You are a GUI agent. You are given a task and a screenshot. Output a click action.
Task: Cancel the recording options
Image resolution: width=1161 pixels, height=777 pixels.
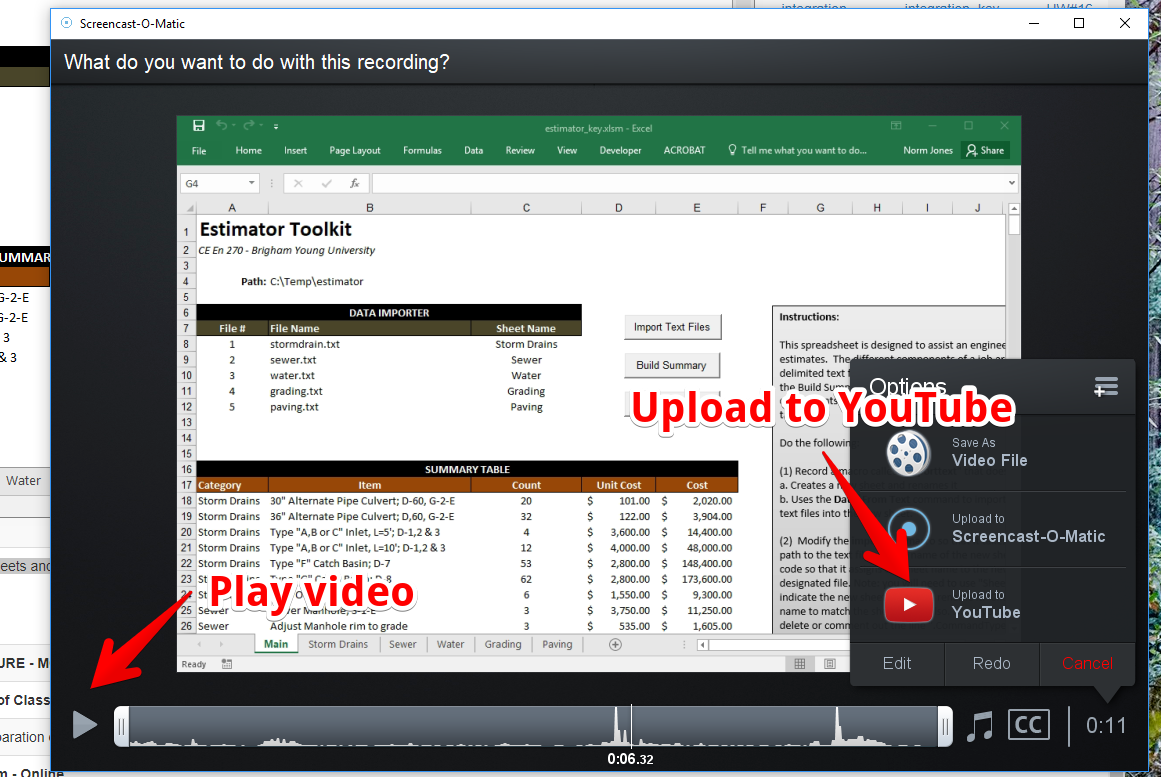click(x=1087, y=664)
